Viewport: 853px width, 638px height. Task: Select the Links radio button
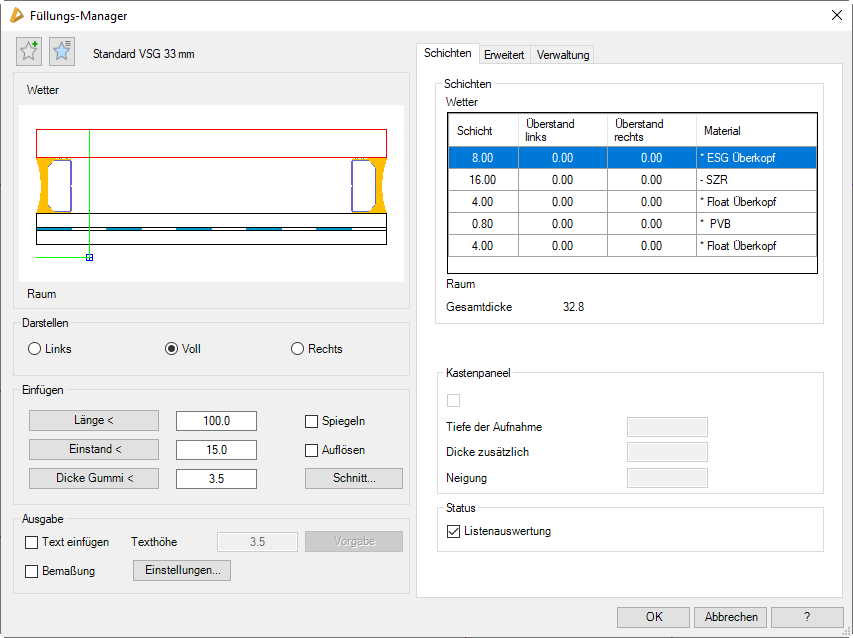35,349
